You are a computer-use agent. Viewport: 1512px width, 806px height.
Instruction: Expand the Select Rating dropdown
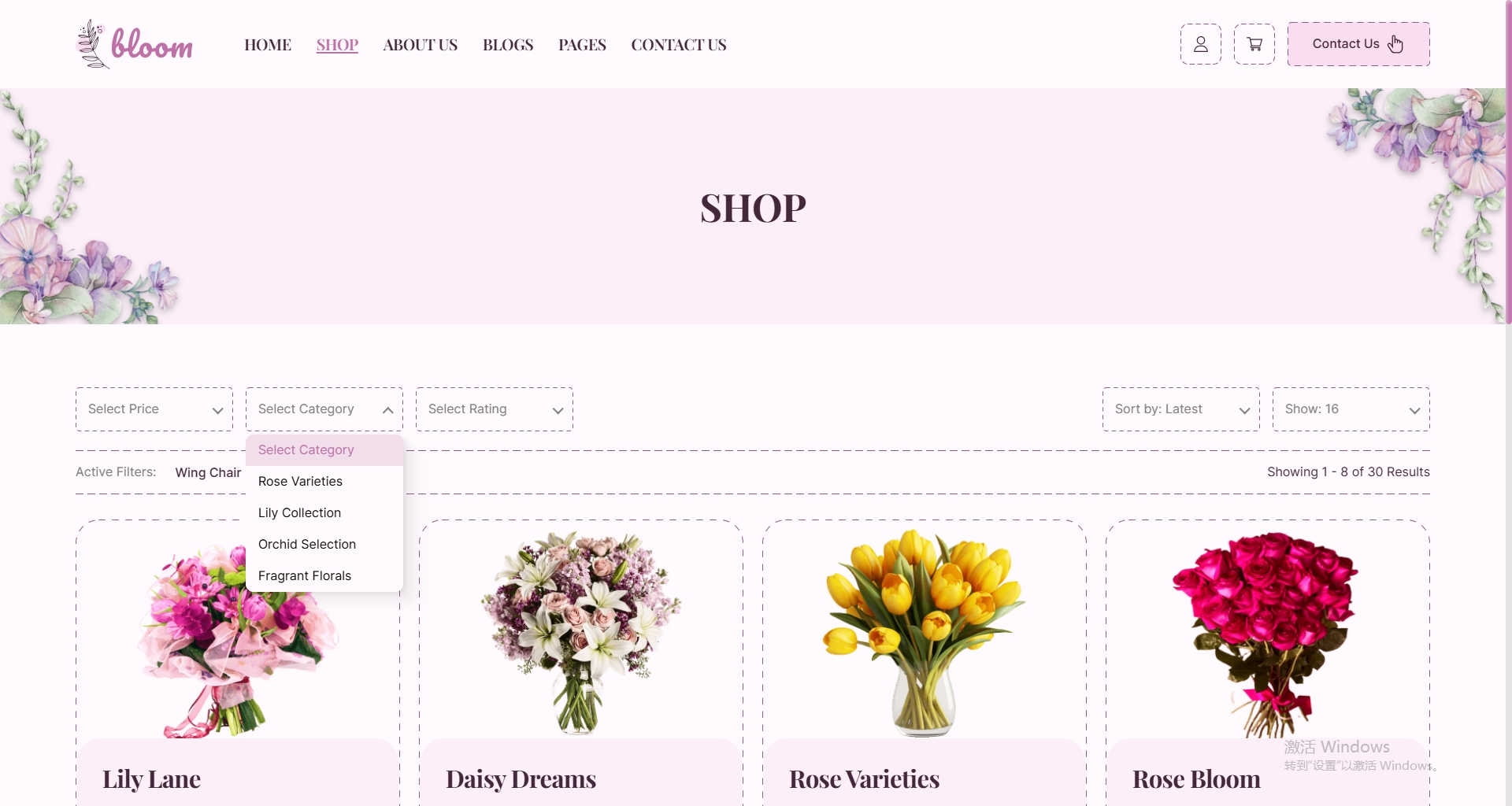495,409
